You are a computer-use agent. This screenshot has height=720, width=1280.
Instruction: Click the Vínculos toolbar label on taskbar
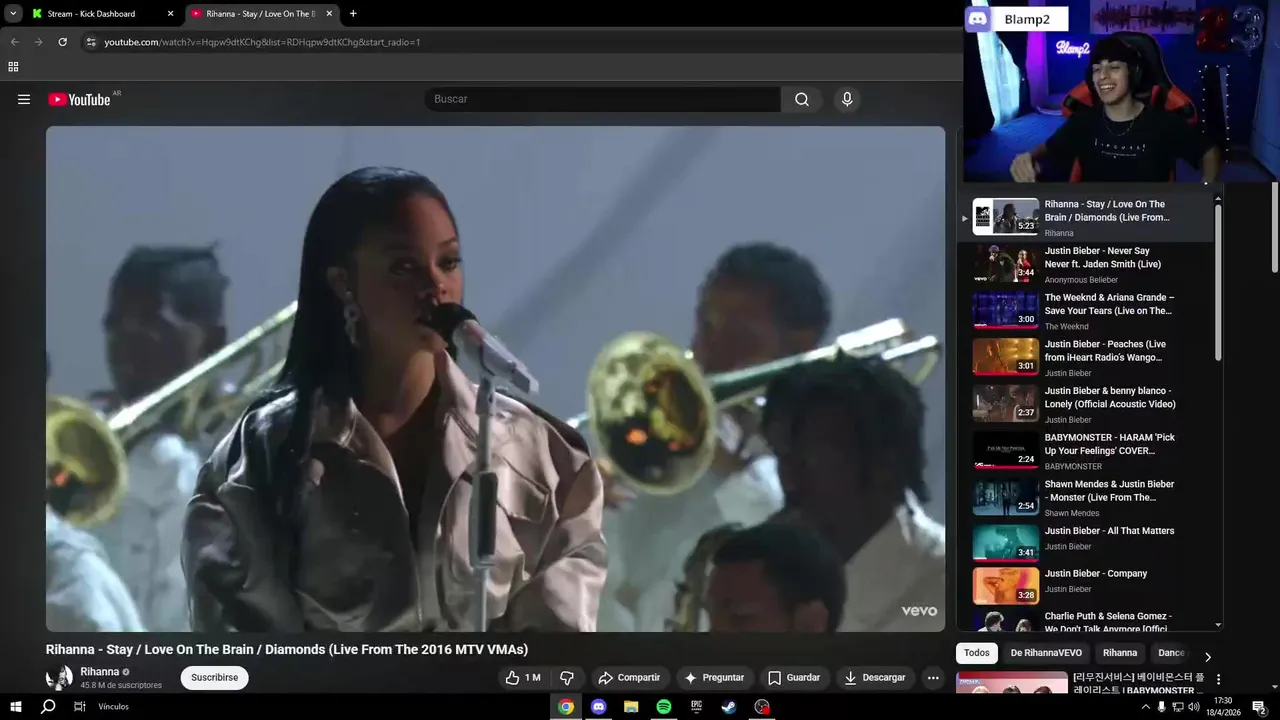coord(113,706)
